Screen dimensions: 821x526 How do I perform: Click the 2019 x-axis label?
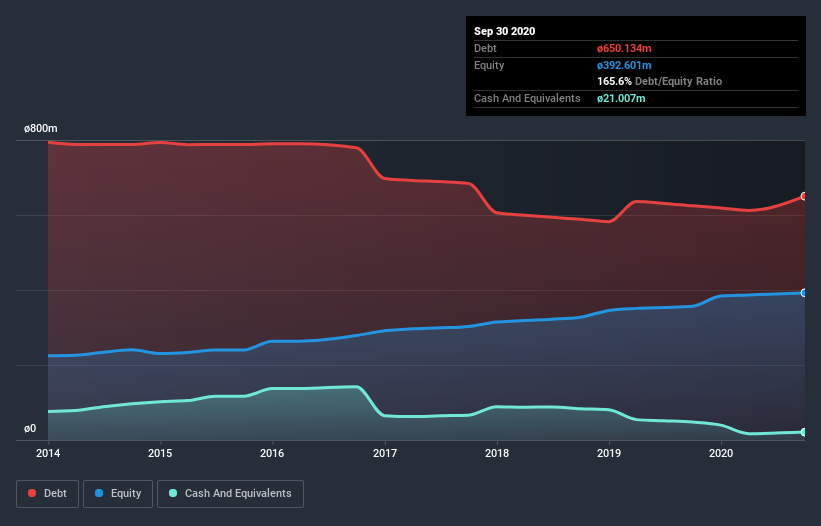pyautogui.click(x=609, y=453)
